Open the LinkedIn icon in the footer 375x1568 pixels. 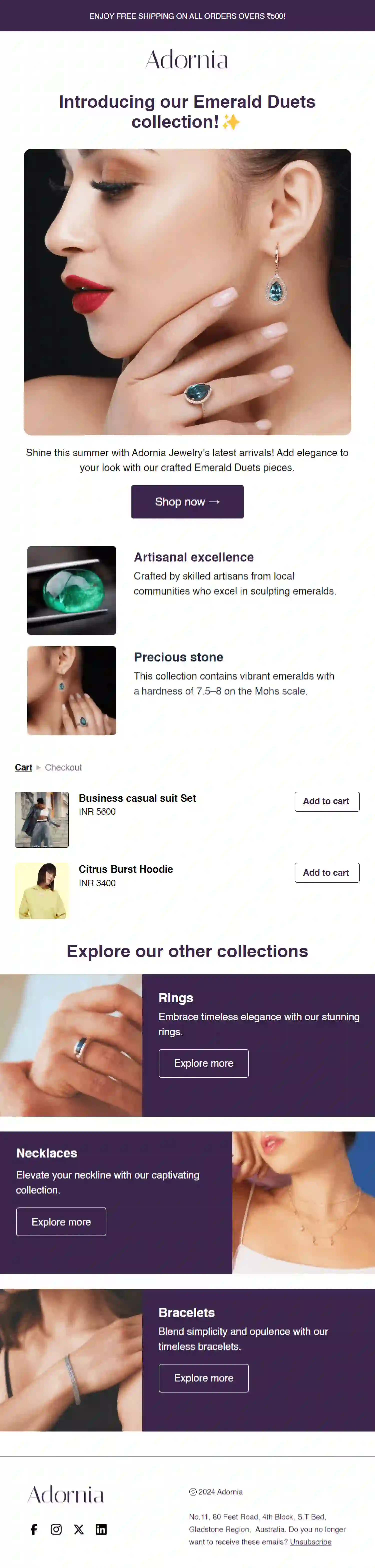[102, 1529]
